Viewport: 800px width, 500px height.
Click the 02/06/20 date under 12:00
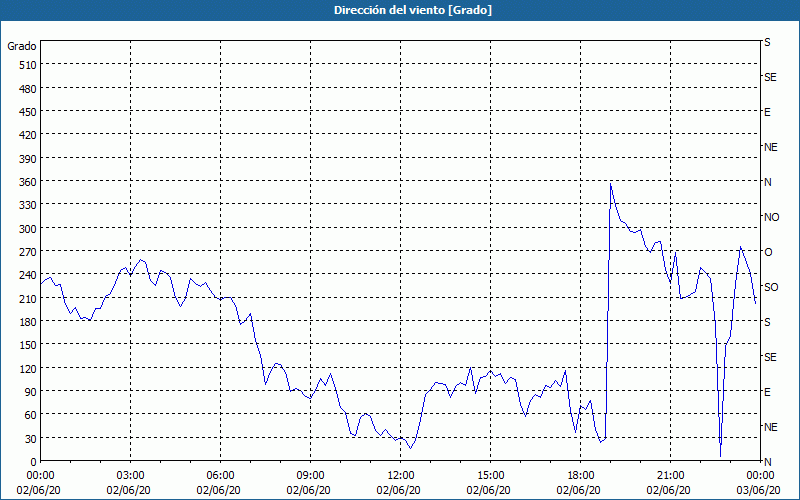point(398,490)
